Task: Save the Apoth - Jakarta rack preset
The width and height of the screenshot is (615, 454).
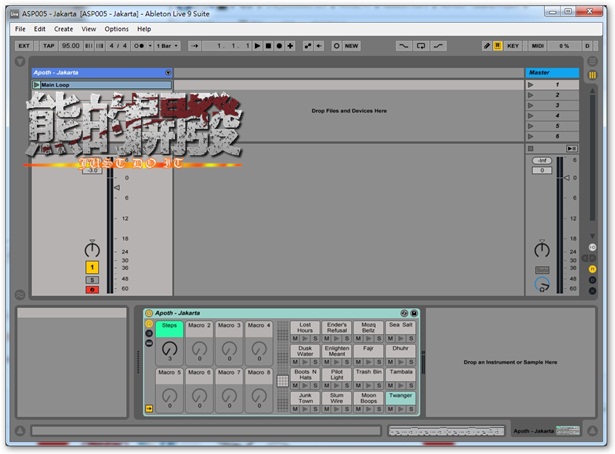Action: pos(414,313)
